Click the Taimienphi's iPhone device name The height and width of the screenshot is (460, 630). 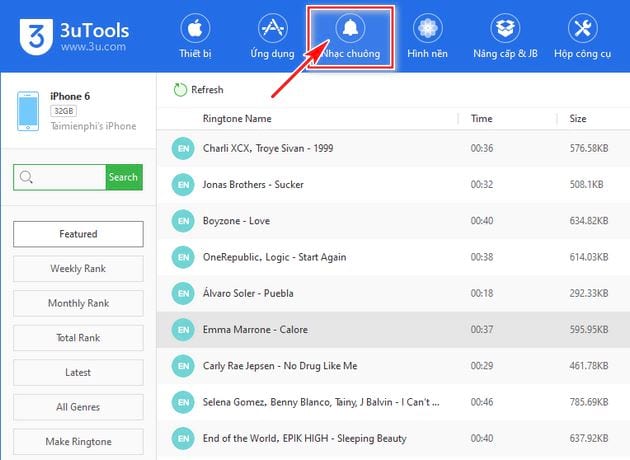pyautogui.click(x=93, y=126)
